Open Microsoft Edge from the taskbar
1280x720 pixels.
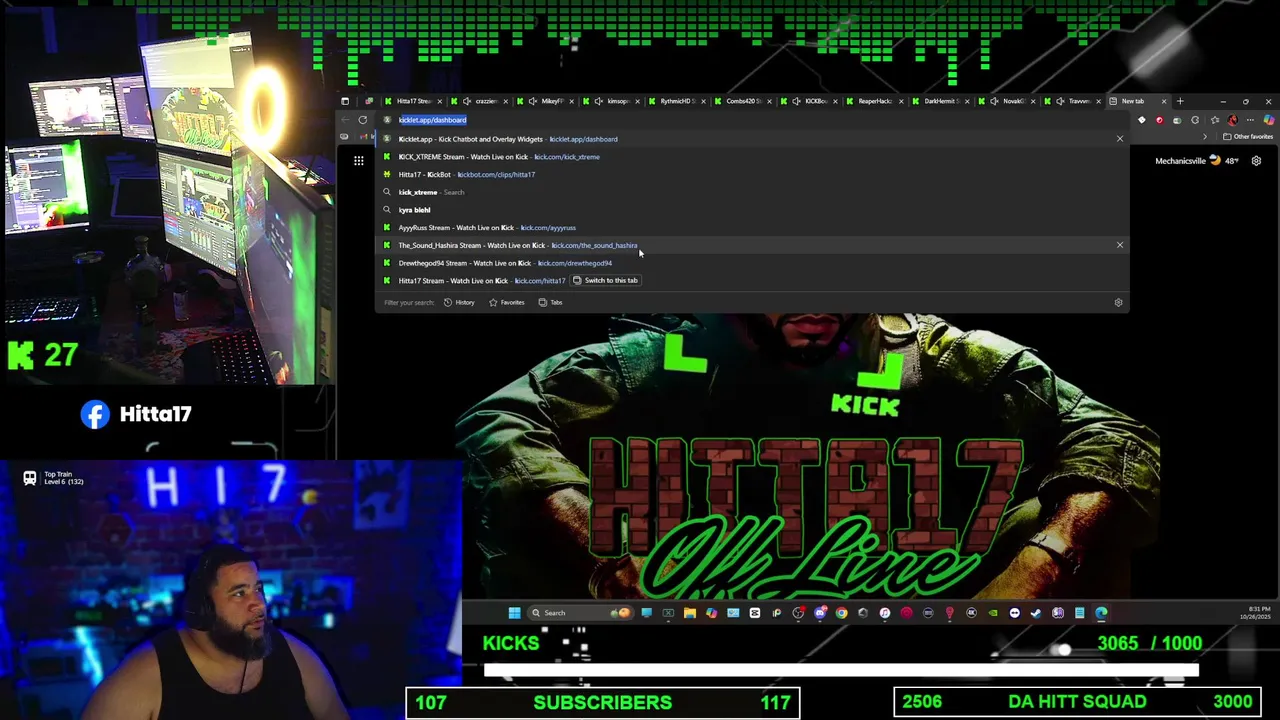point(1101,613)
